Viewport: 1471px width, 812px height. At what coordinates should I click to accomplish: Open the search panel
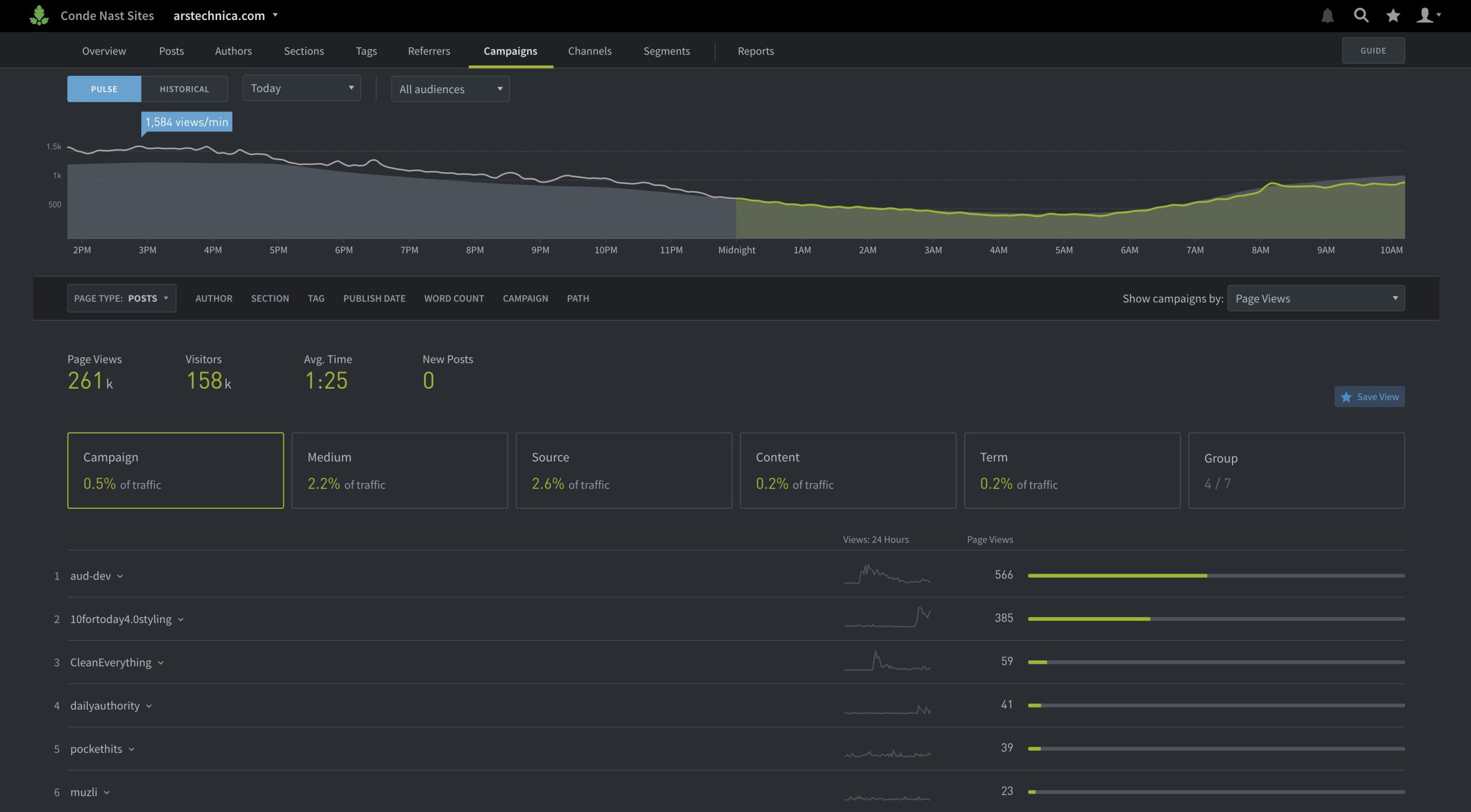click(1361, 16)
